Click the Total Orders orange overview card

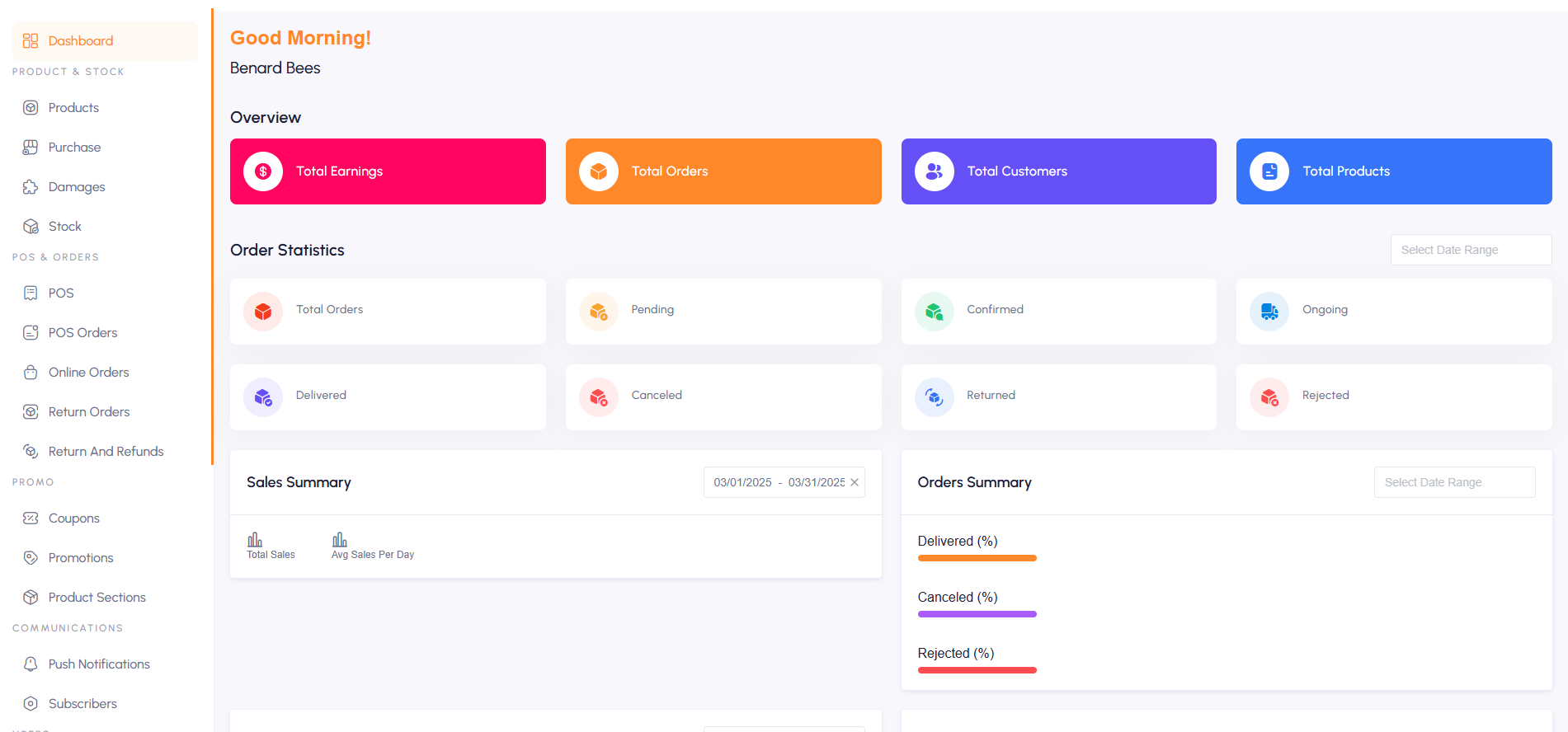(723, 171)
